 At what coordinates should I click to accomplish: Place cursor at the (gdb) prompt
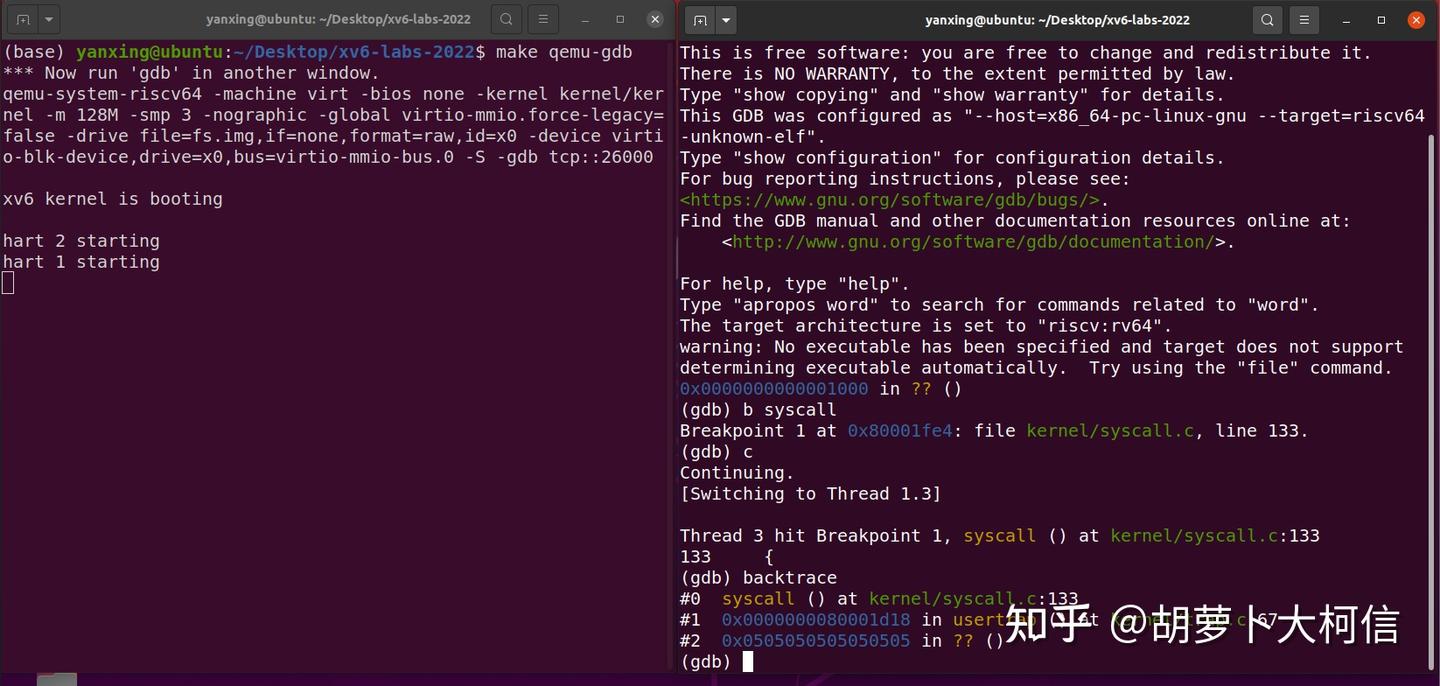click(750, 661)
